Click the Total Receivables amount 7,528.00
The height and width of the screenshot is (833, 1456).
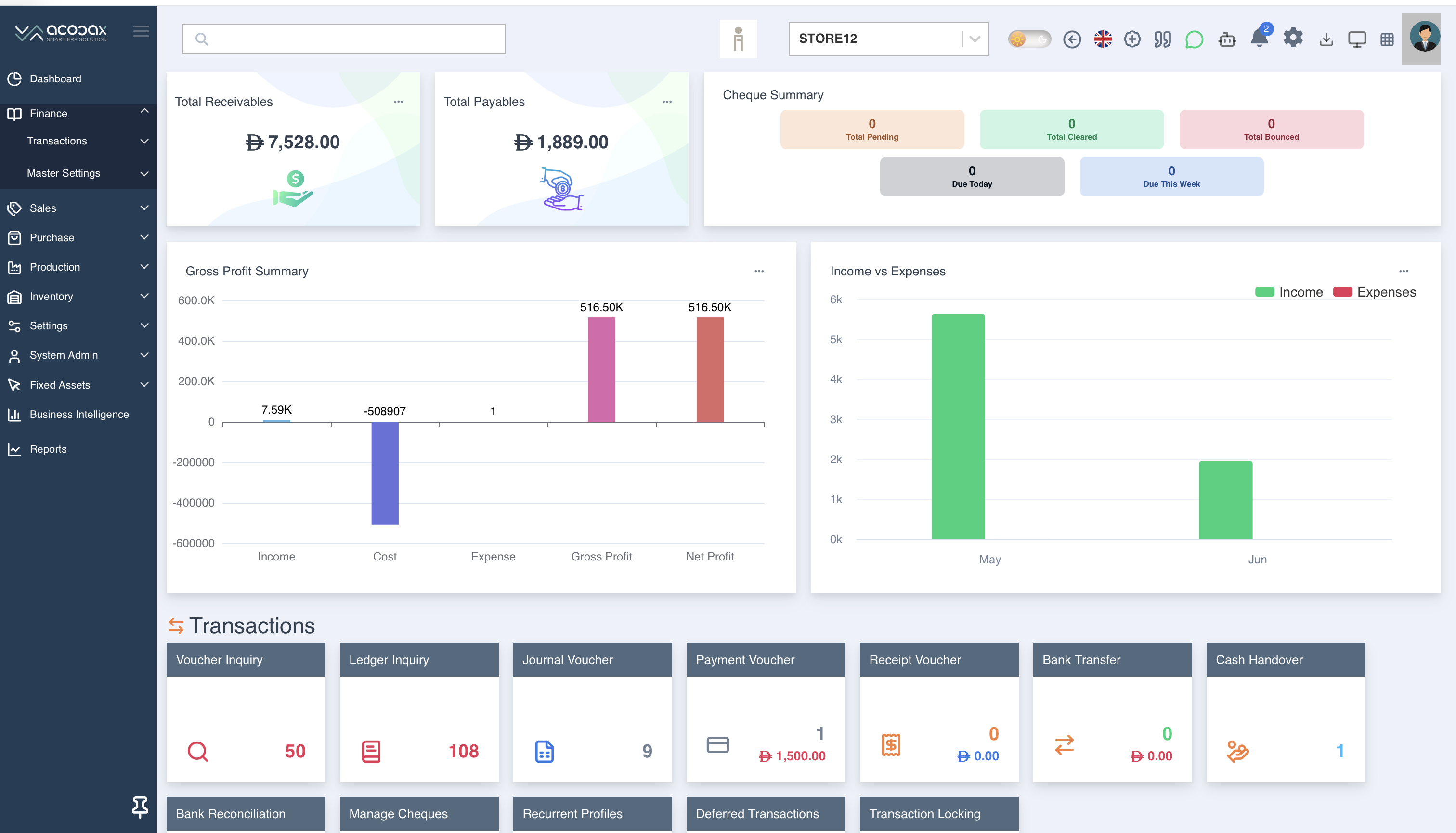[292, 142]
